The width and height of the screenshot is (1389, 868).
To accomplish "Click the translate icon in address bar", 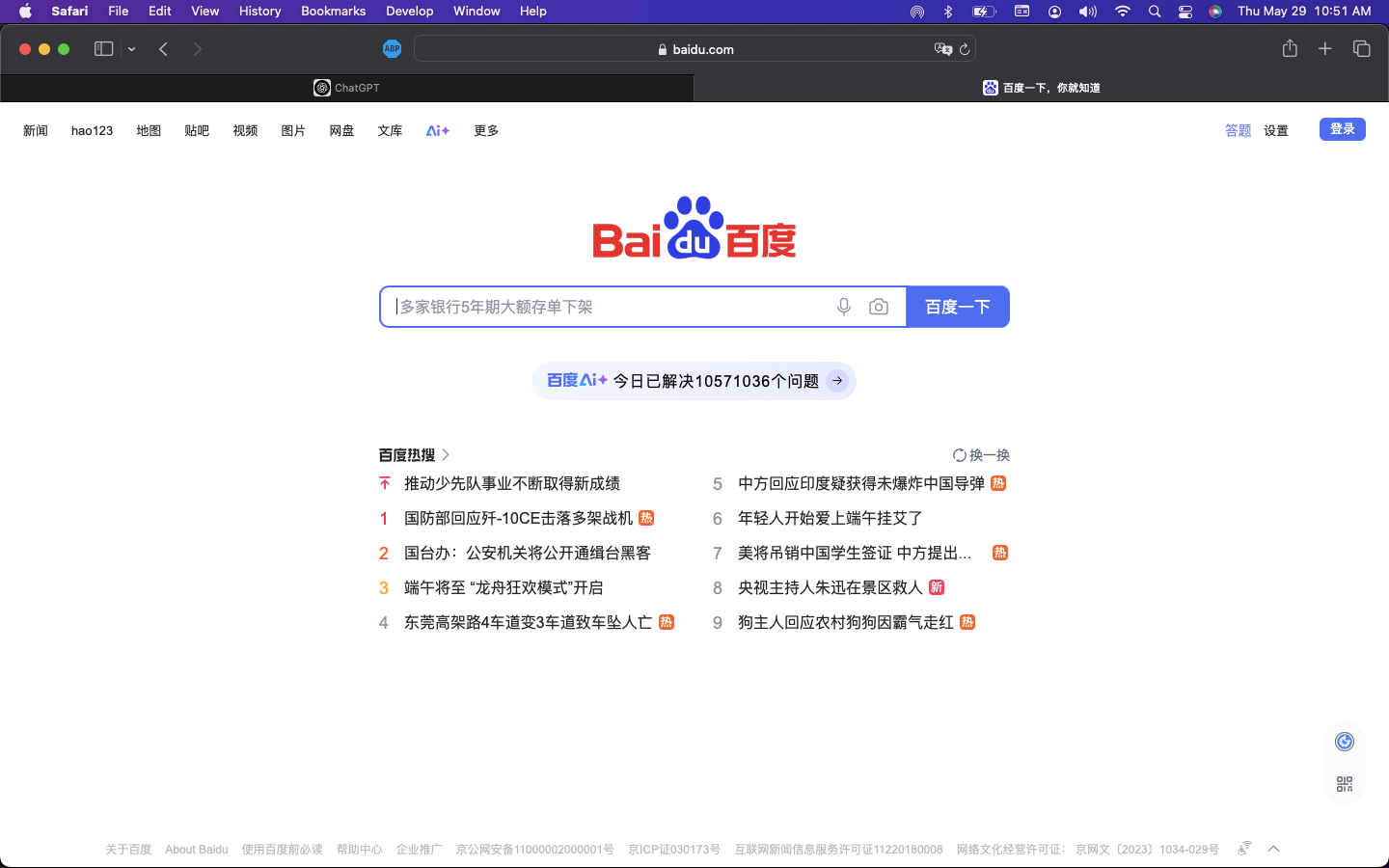I will coord(942,49).
